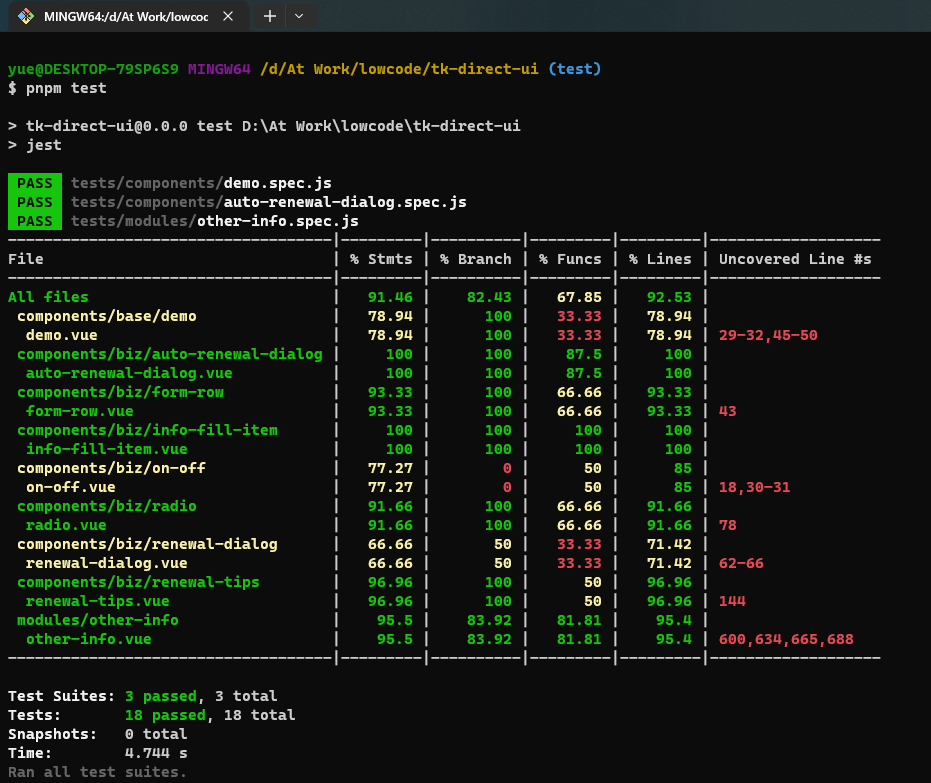Click components/biz/form-row directory row
The height and width of the screenshot is (783, 931).
(121, 392)
